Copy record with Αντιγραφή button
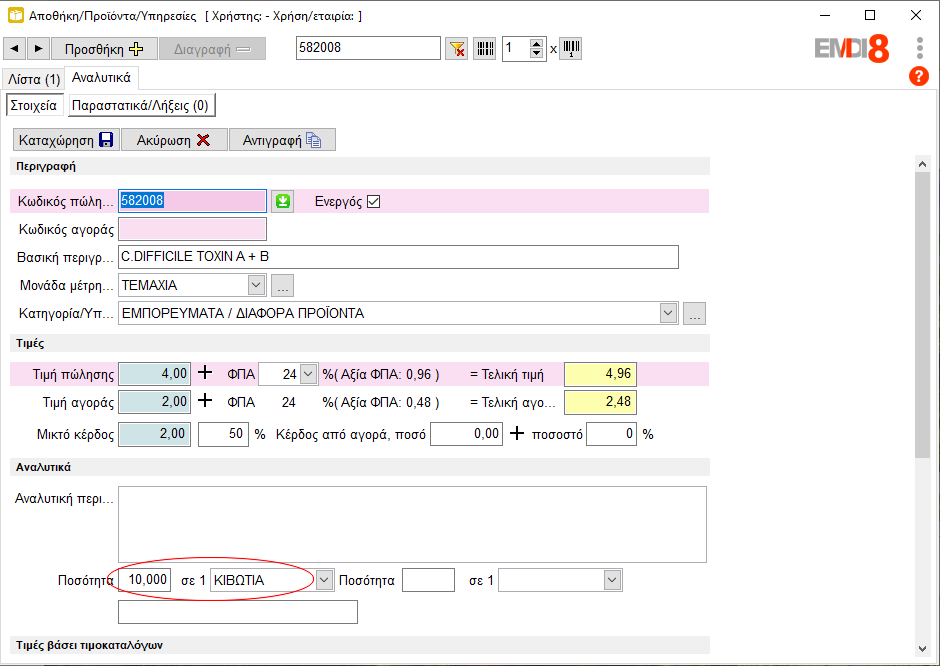This screenshot has width=940, height=666. coord(282,140)
